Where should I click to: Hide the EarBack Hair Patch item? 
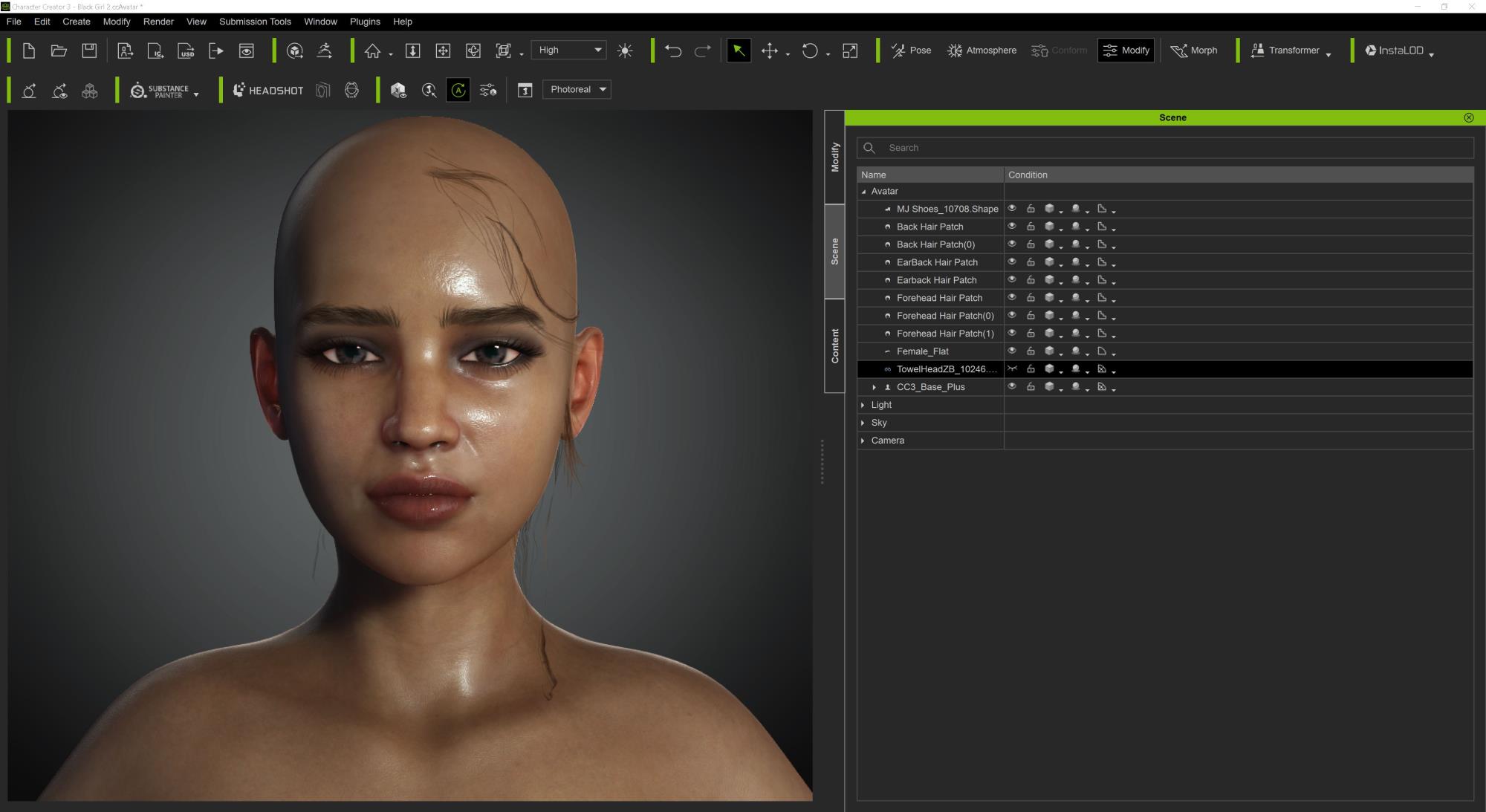(x=1012, y=262)
